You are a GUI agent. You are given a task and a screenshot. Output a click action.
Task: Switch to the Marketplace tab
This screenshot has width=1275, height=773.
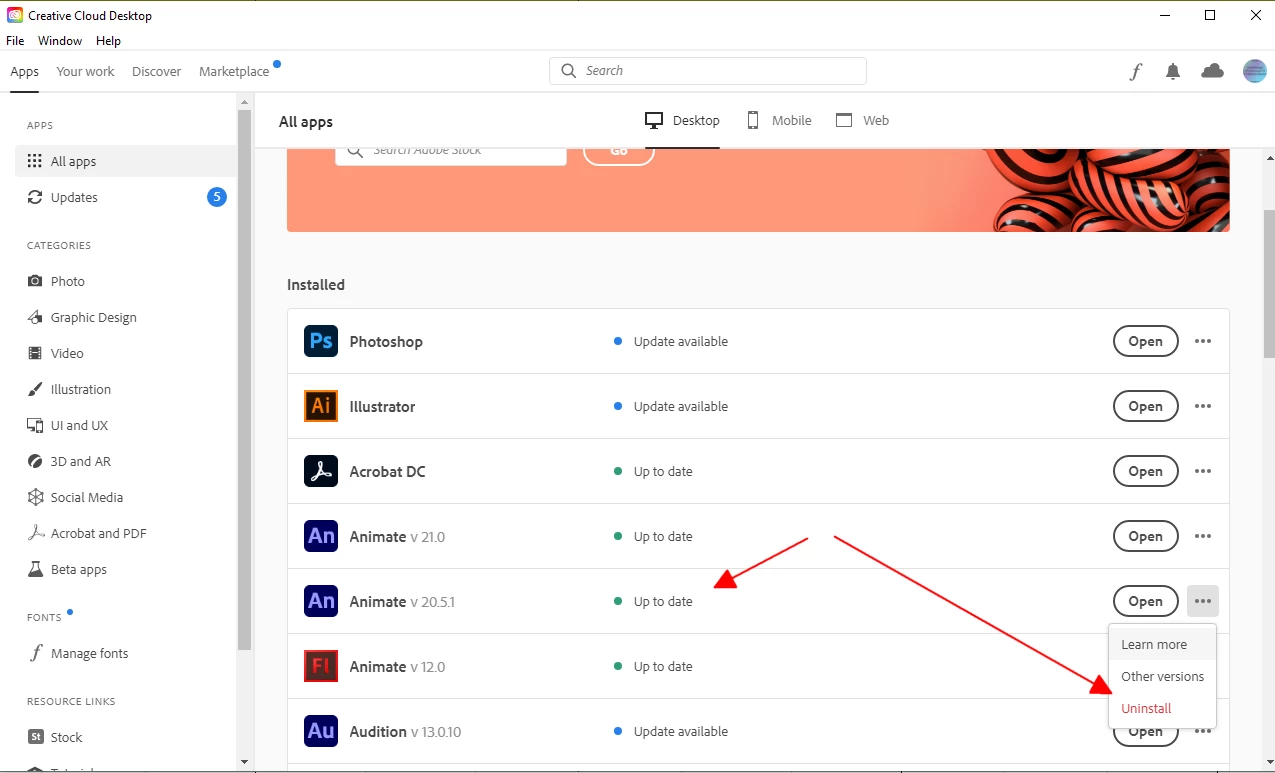click(234, 71)
